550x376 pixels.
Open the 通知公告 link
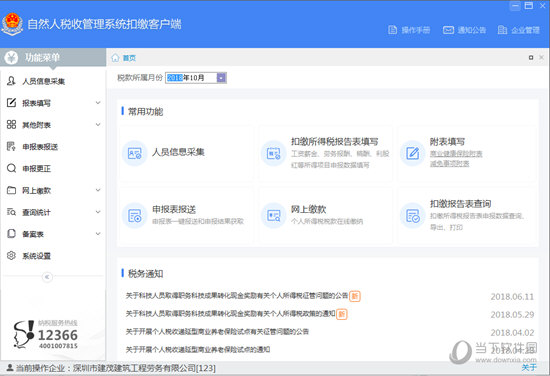(x=471, y=30)
